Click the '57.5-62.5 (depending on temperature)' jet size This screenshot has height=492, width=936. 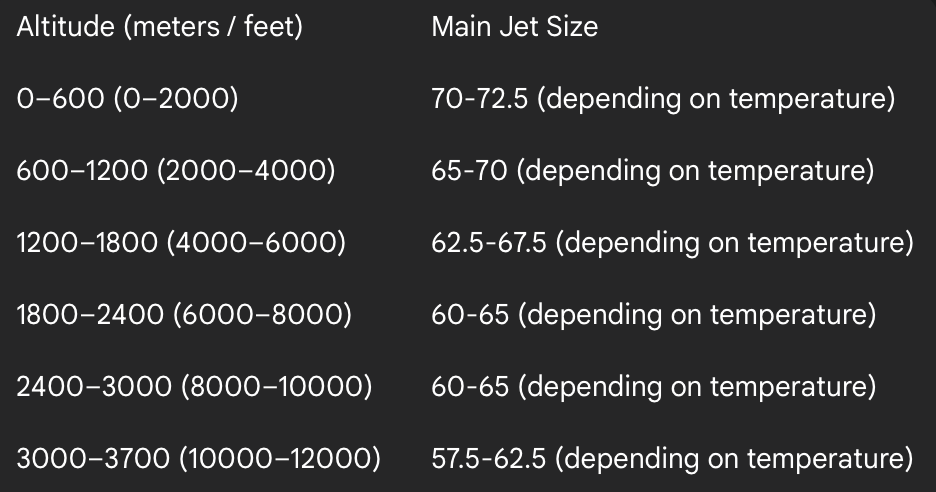pyautogui.click(x=672, y=459)
